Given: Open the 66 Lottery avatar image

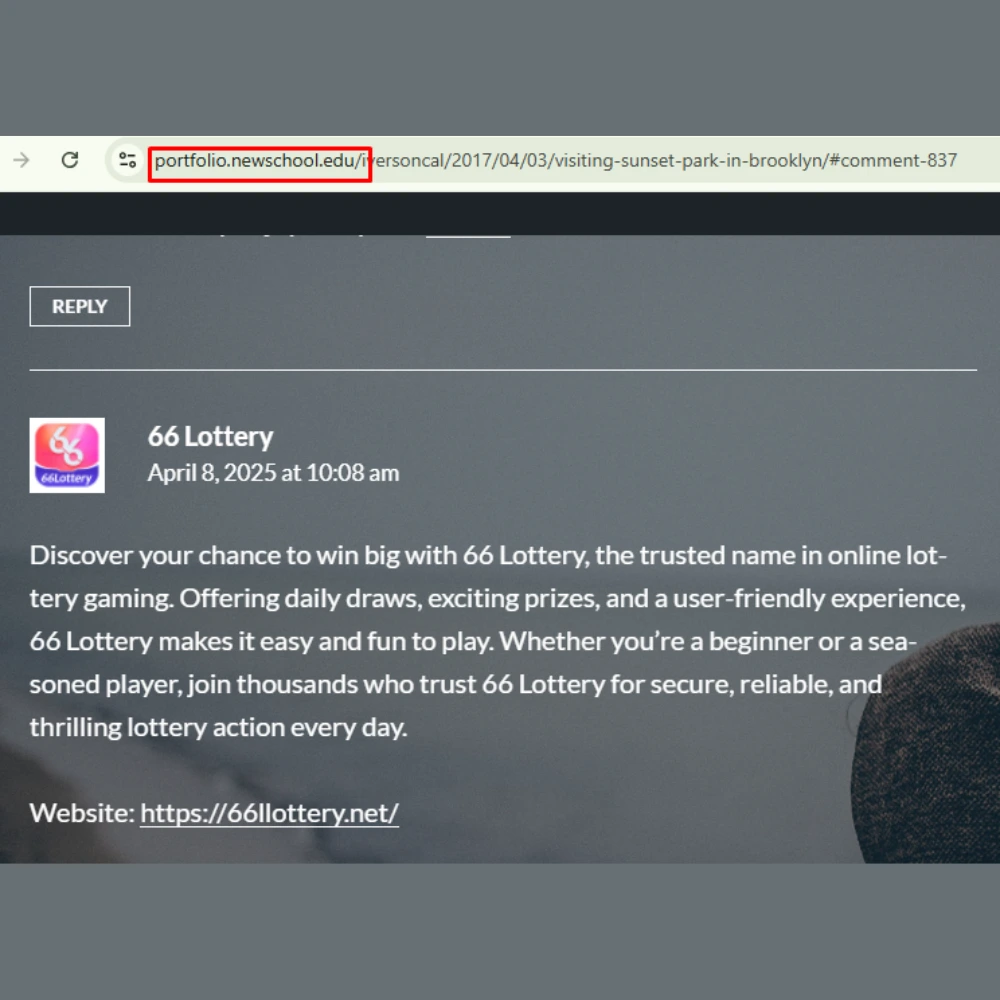Looking at the screenshot, I should click(x=67, y=455).
